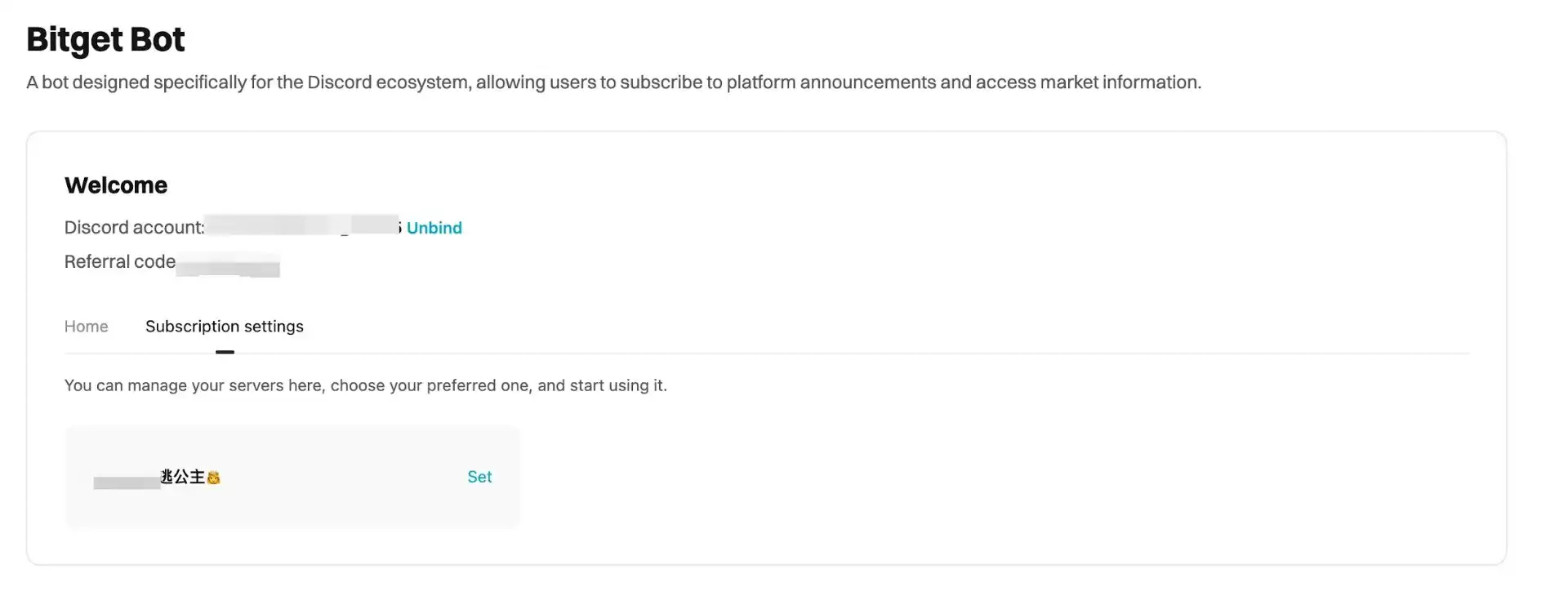Image resolution: width=1568 pixels, height=605 pixels.
Task: Click the Bitget Bot page title
Action: click(x=105, y=39)
